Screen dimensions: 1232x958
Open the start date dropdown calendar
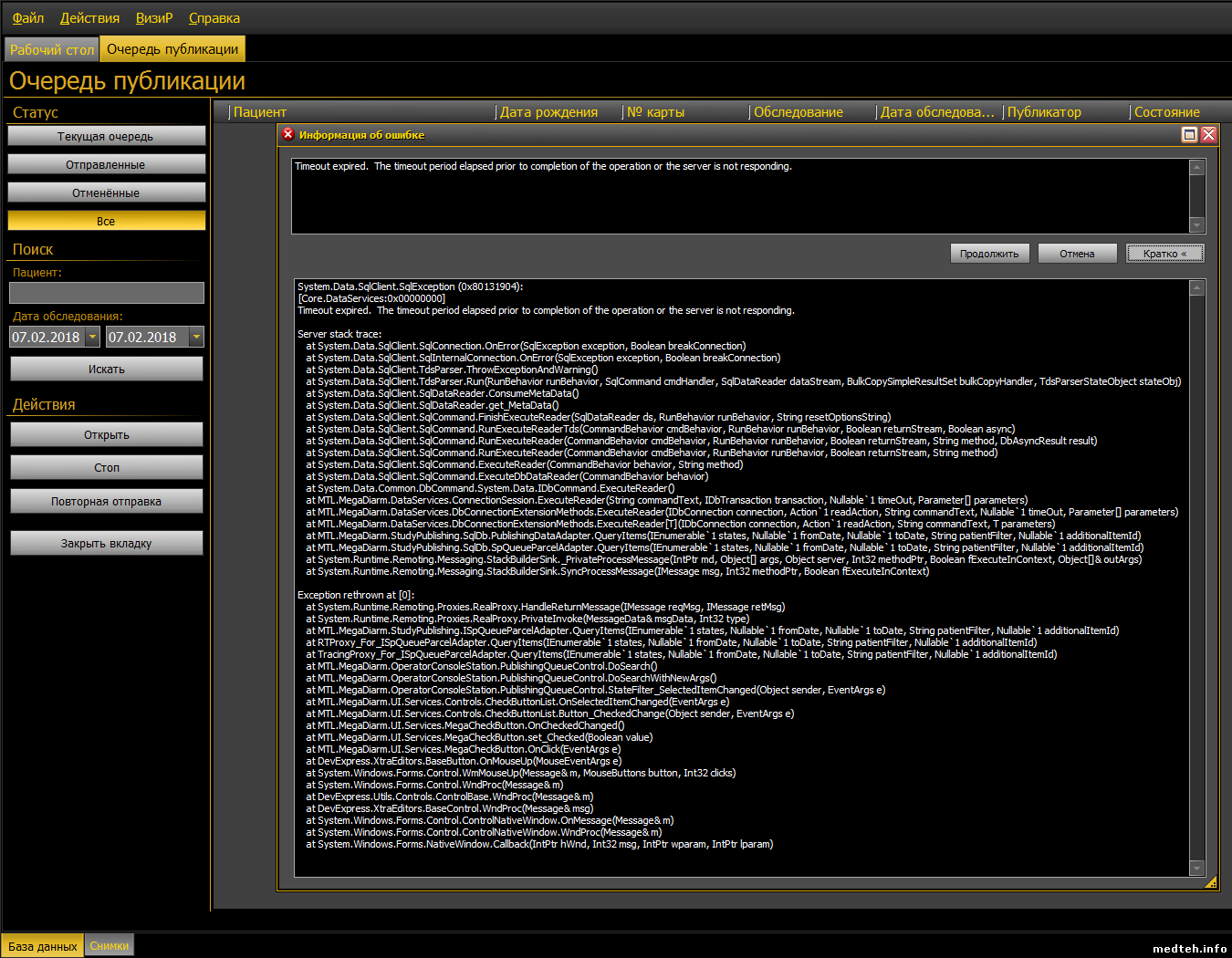[93, 338]
